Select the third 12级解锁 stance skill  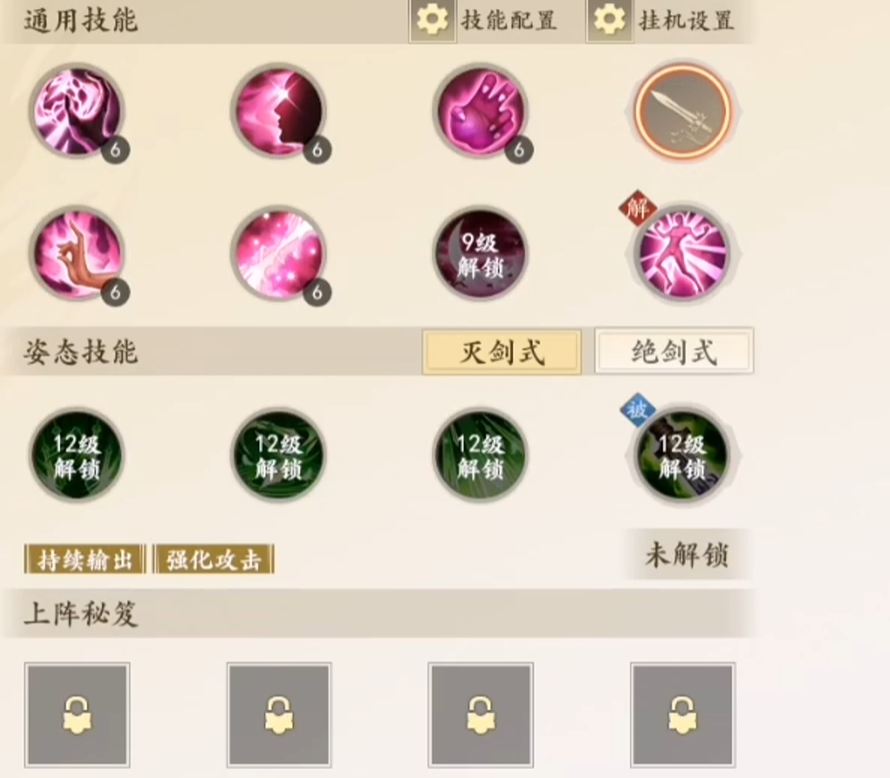pyautogui.click(x=480, y=455)
